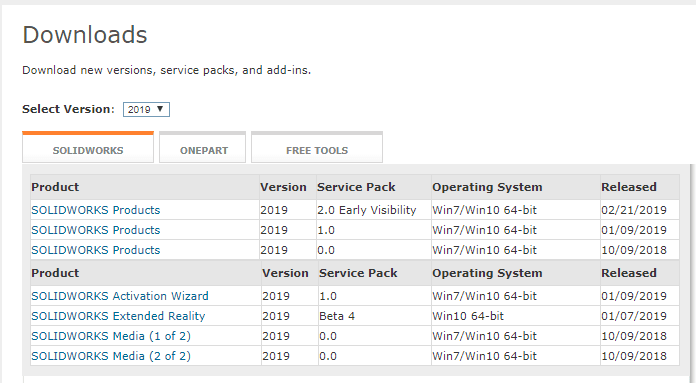
Task: Switch to the SOLIDWORKS tab
Action: click(88, 147)
